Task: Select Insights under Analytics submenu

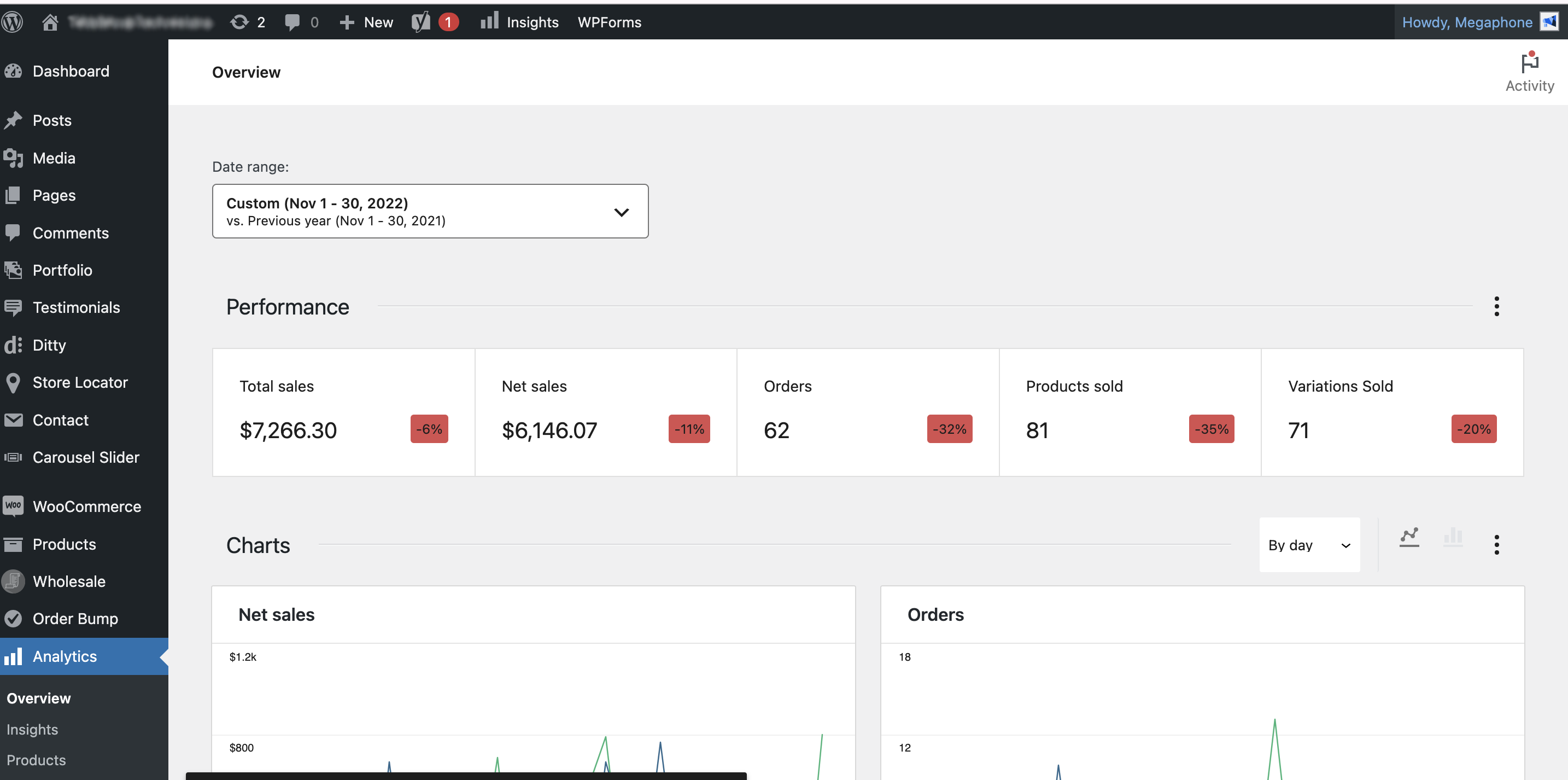Action: point(32,729)
